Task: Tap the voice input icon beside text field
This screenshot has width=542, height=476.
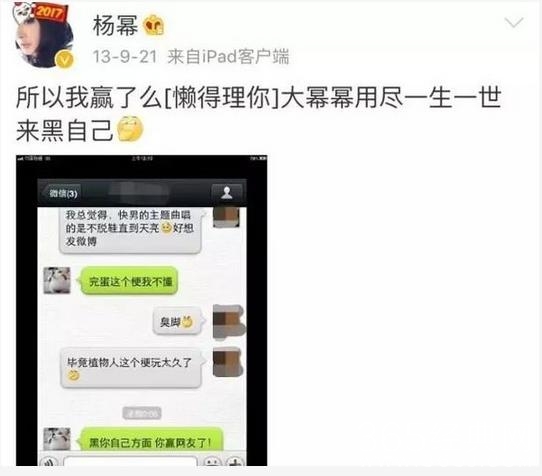Action: tap(49, 461)
